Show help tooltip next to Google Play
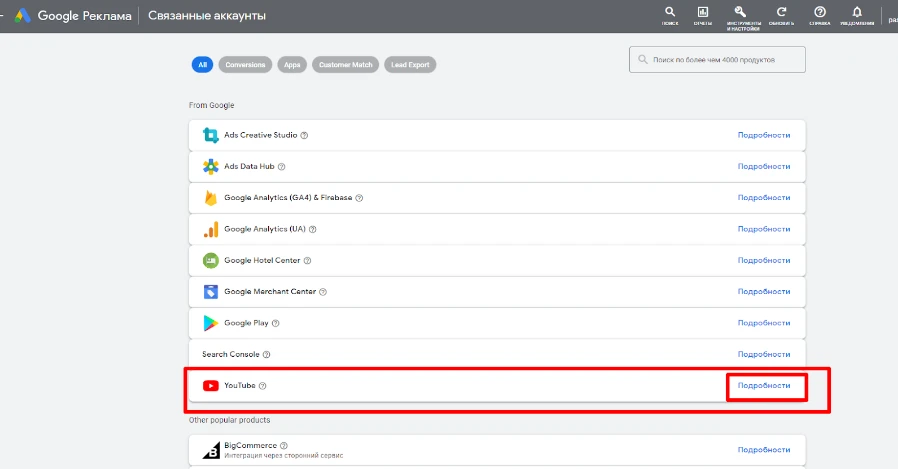This screenshot has height=469, width=898. (x=275, y=323)
